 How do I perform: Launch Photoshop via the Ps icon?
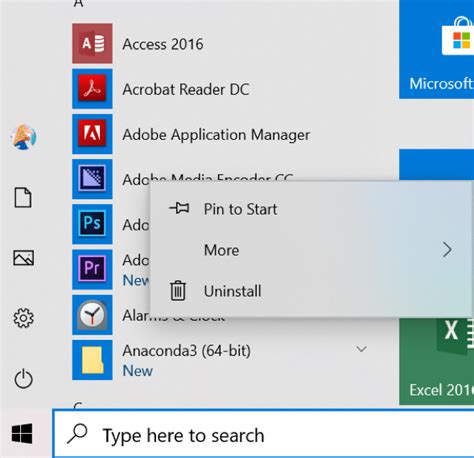(x=92, y=224)
